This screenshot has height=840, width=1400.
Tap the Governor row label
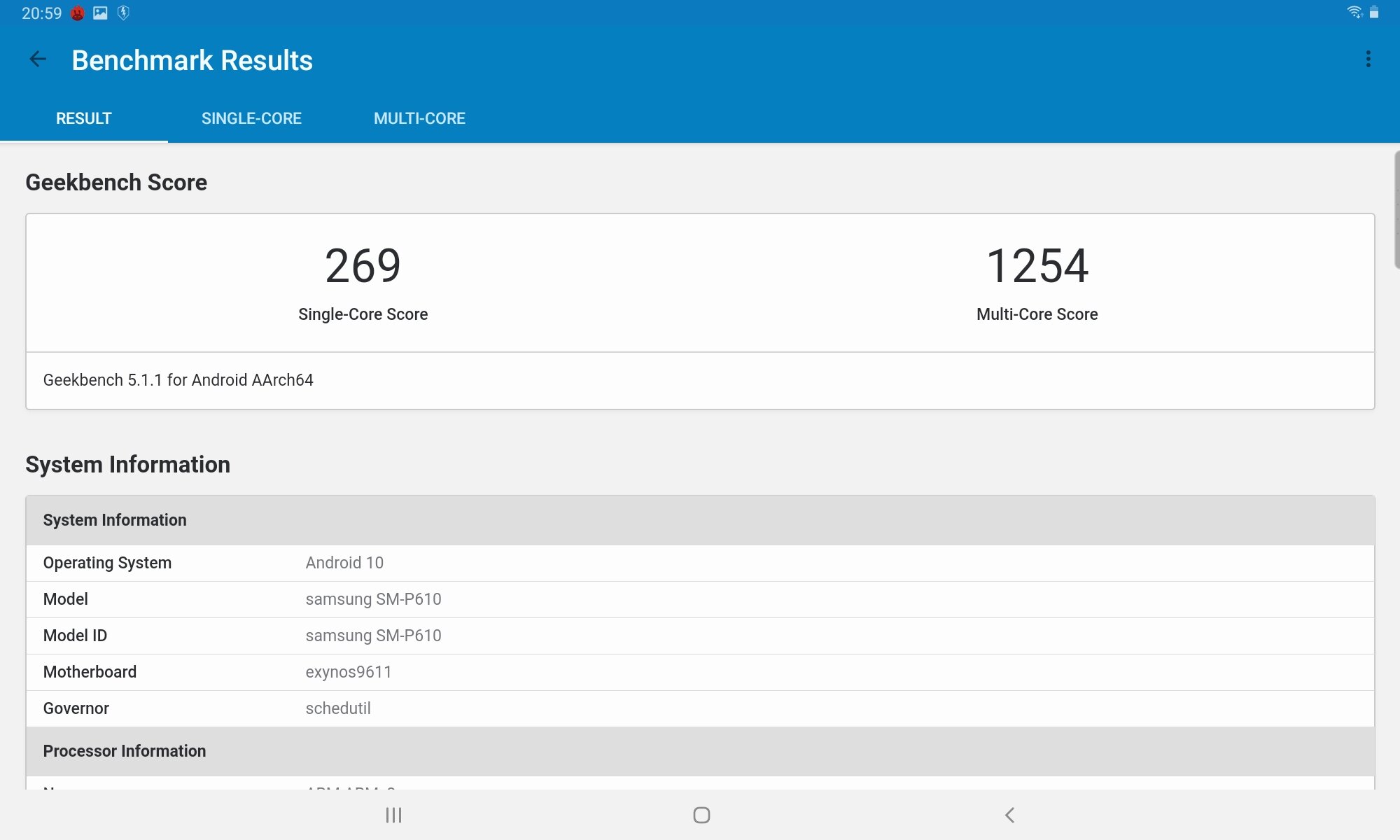[x=76, y=708]
